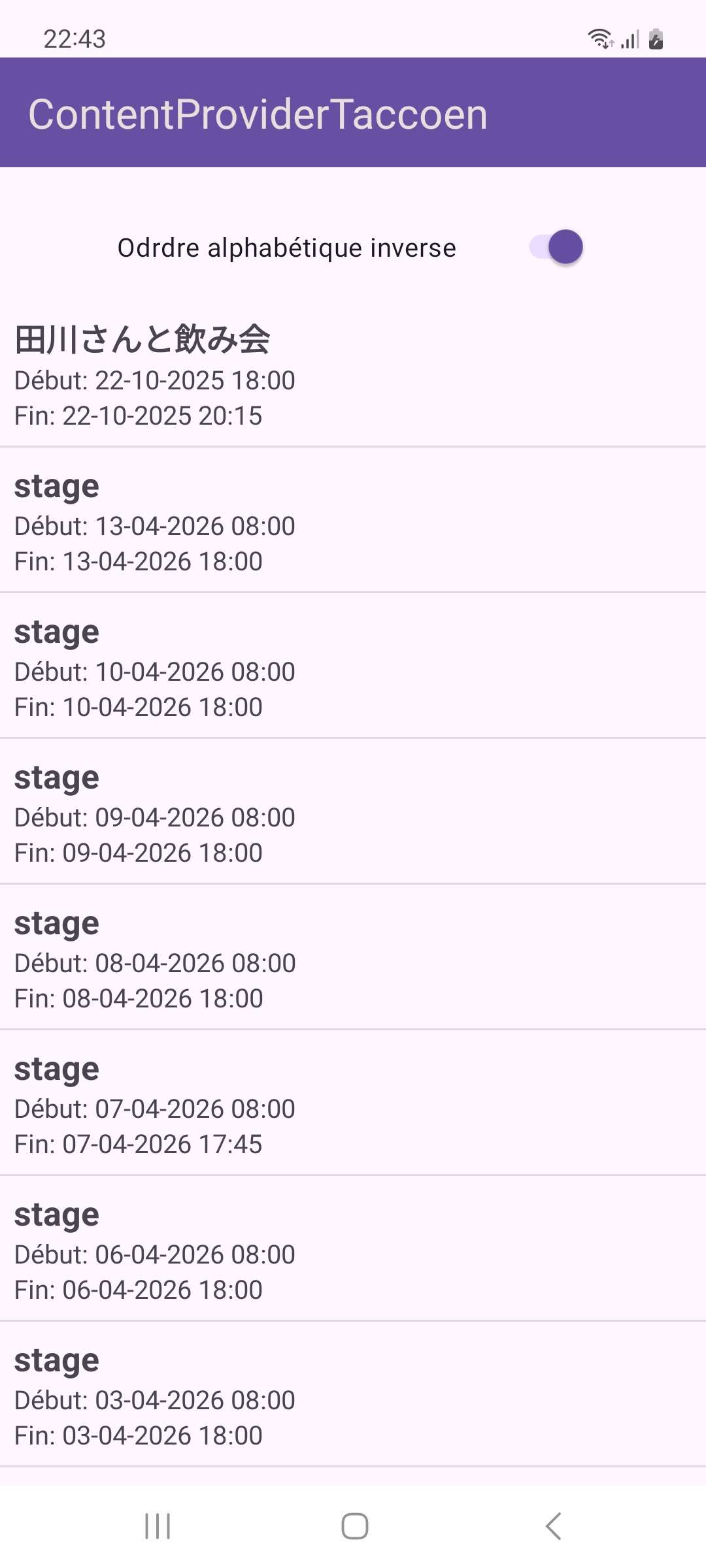
Task: Tap the cellular signal strength icon
Action: point(630,39)
